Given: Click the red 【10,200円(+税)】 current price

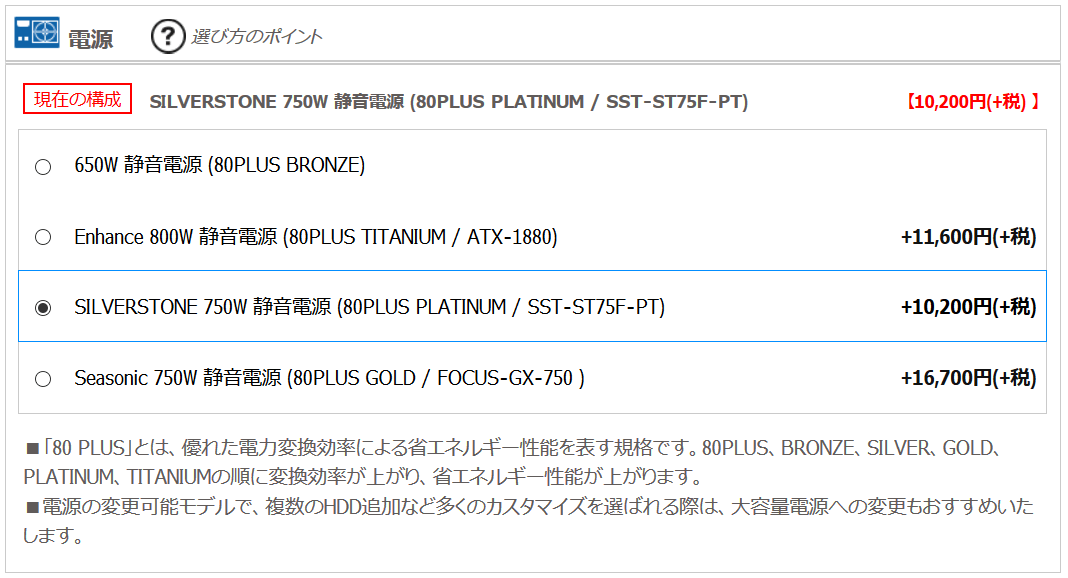Looking at the screenshot, I should (x=971, y=101).
